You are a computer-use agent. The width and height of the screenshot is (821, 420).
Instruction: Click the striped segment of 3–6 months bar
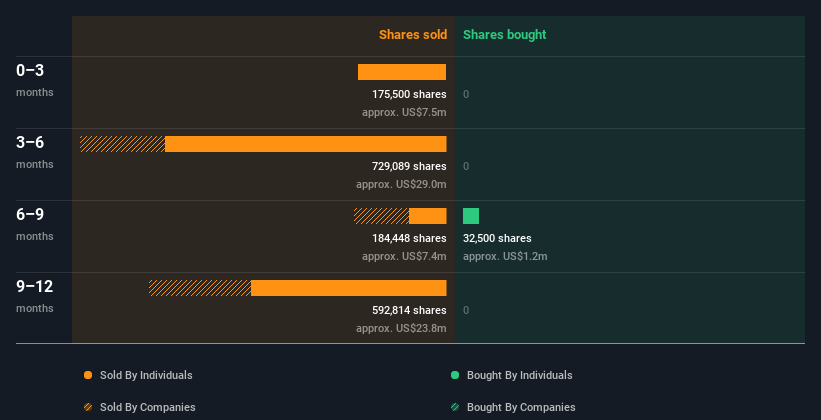pyautogui.click(x=122, y=144)
